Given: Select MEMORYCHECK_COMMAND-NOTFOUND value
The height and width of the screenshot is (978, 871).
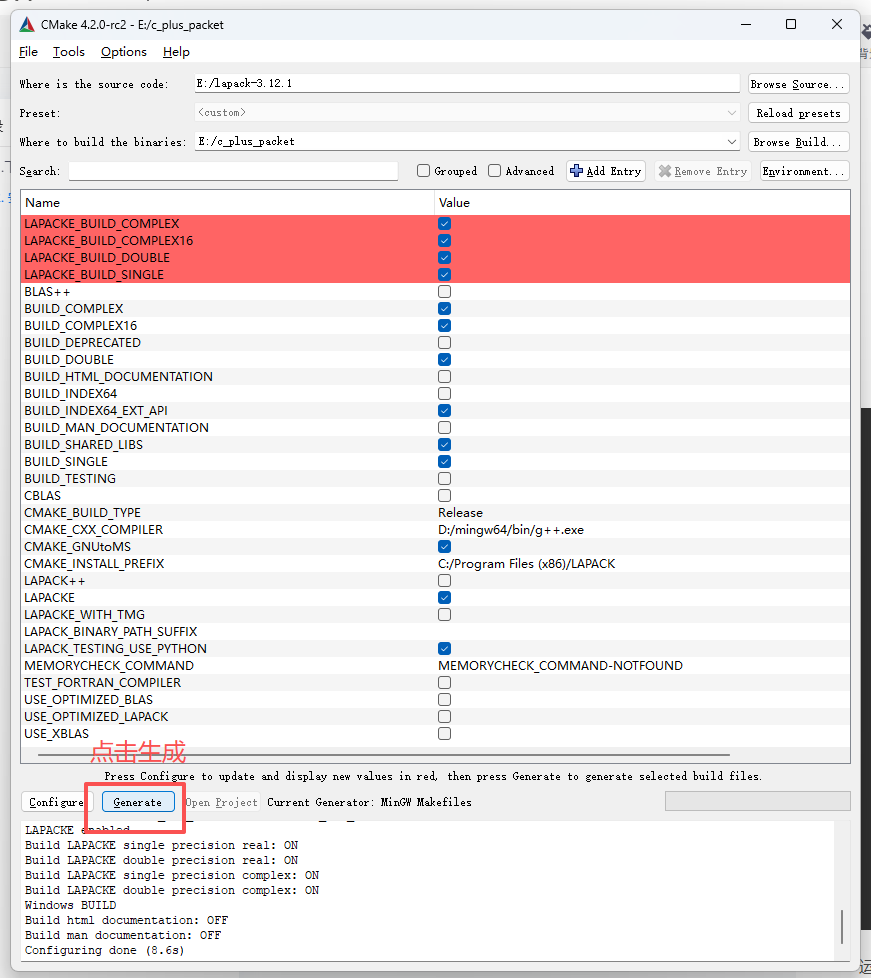Looking at the screenshot, I should pos(560,666).
